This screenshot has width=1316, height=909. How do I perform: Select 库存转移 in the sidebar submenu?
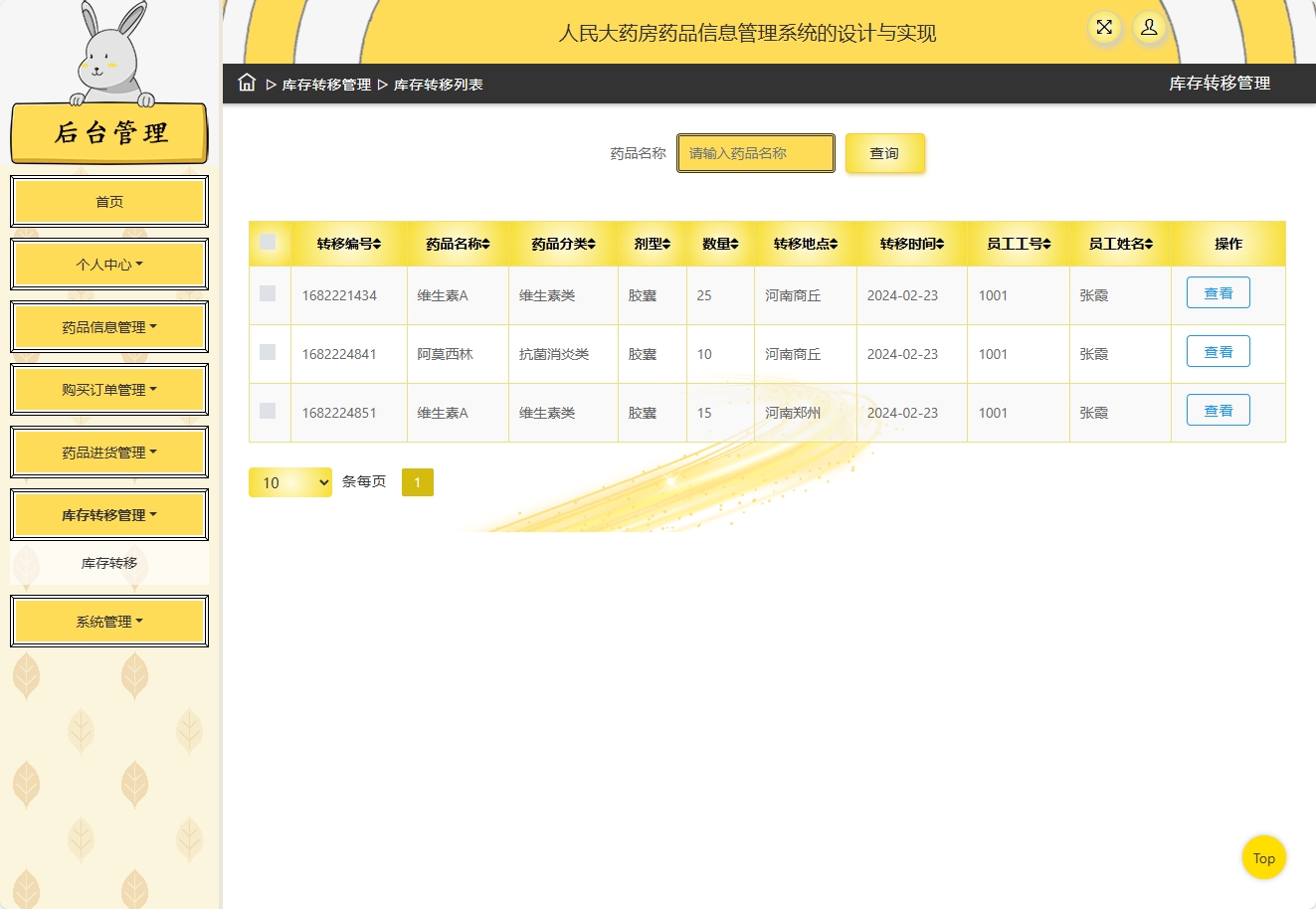[x=109, y=564]
